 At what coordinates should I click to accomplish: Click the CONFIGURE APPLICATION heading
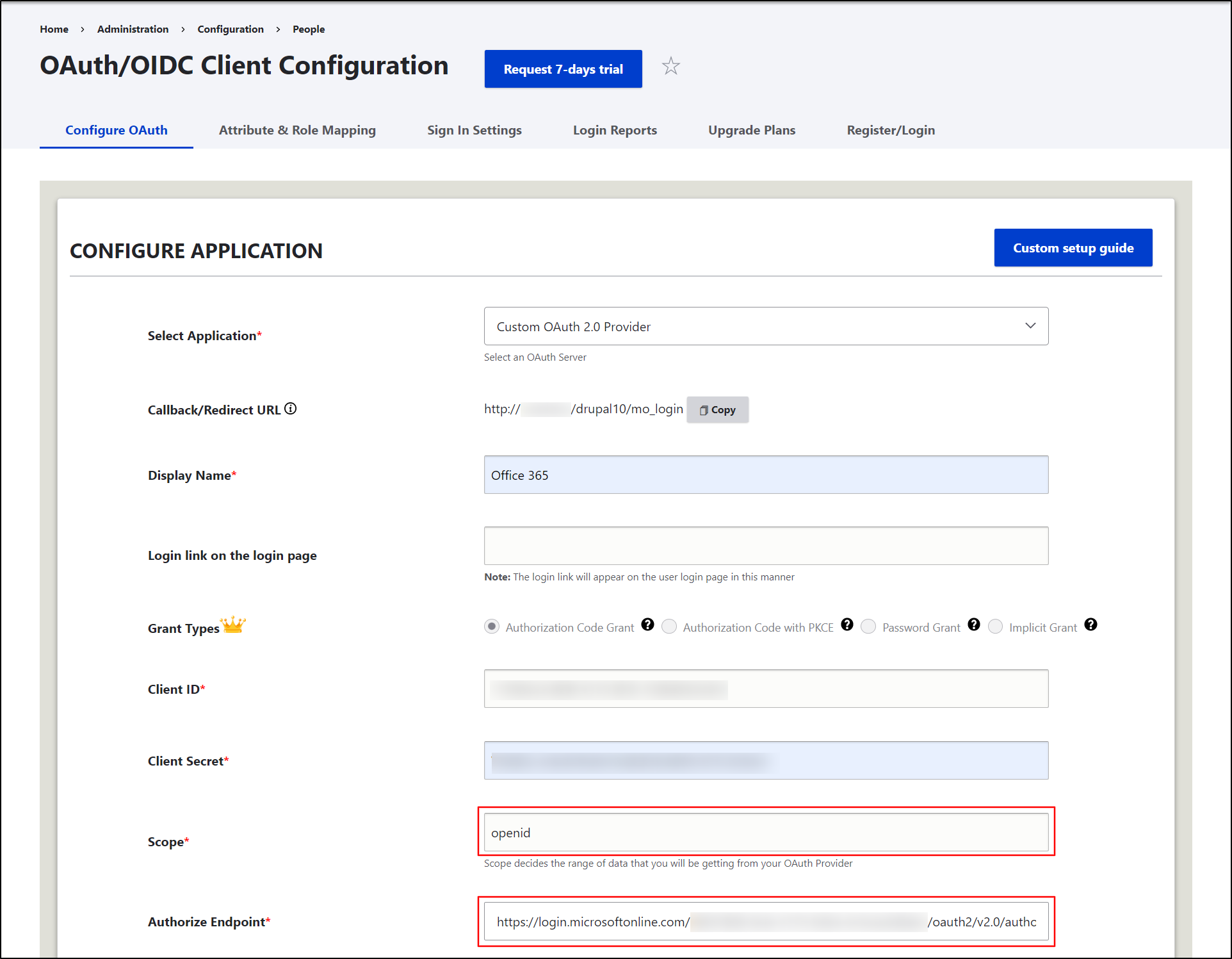pos(196,250)
